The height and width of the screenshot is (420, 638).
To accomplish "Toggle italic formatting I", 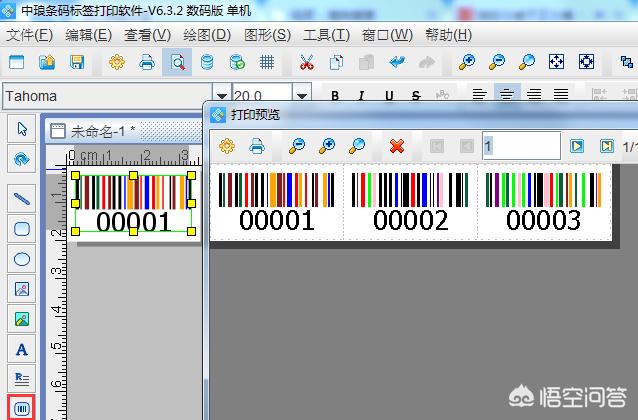I will tap(361, 96).
